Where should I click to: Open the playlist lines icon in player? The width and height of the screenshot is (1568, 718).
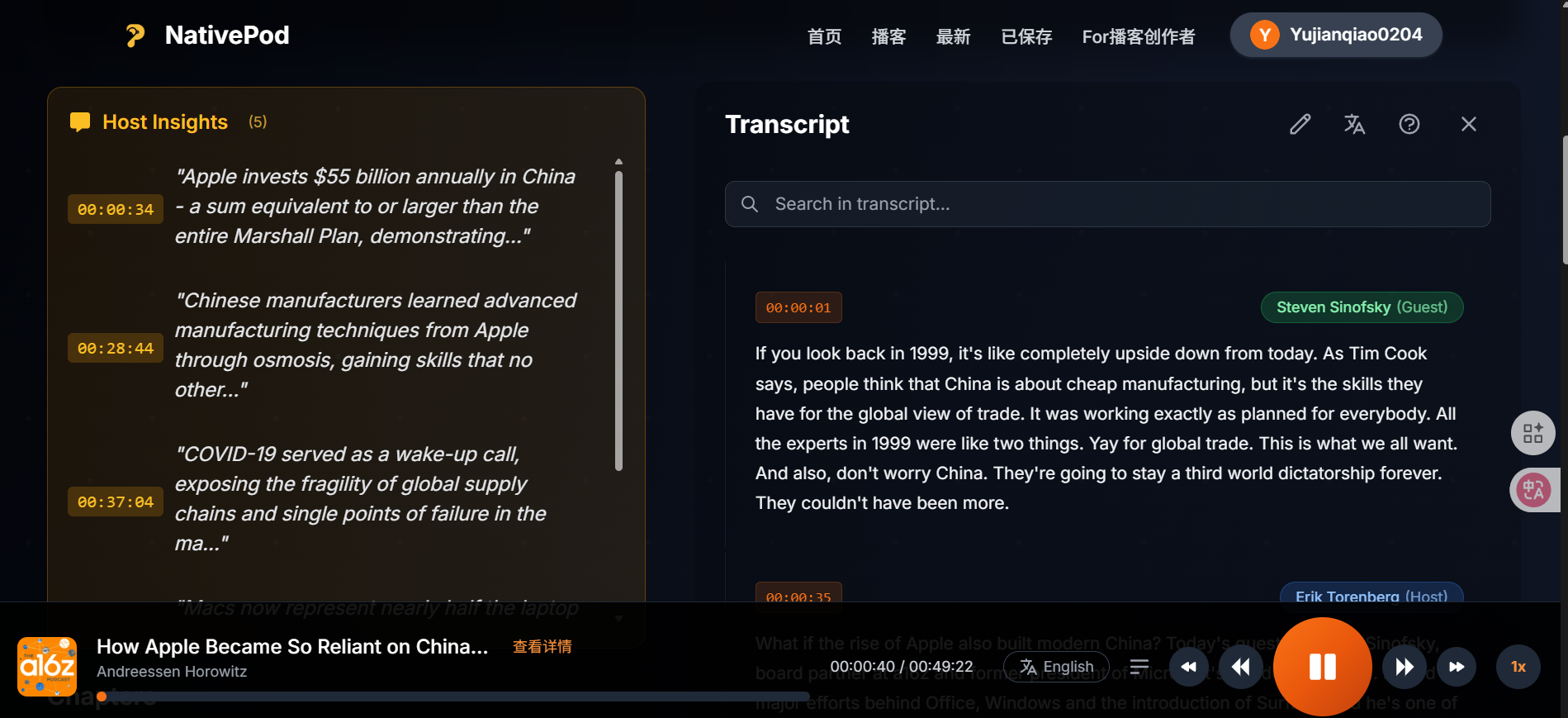click(x=1139, y=667)
